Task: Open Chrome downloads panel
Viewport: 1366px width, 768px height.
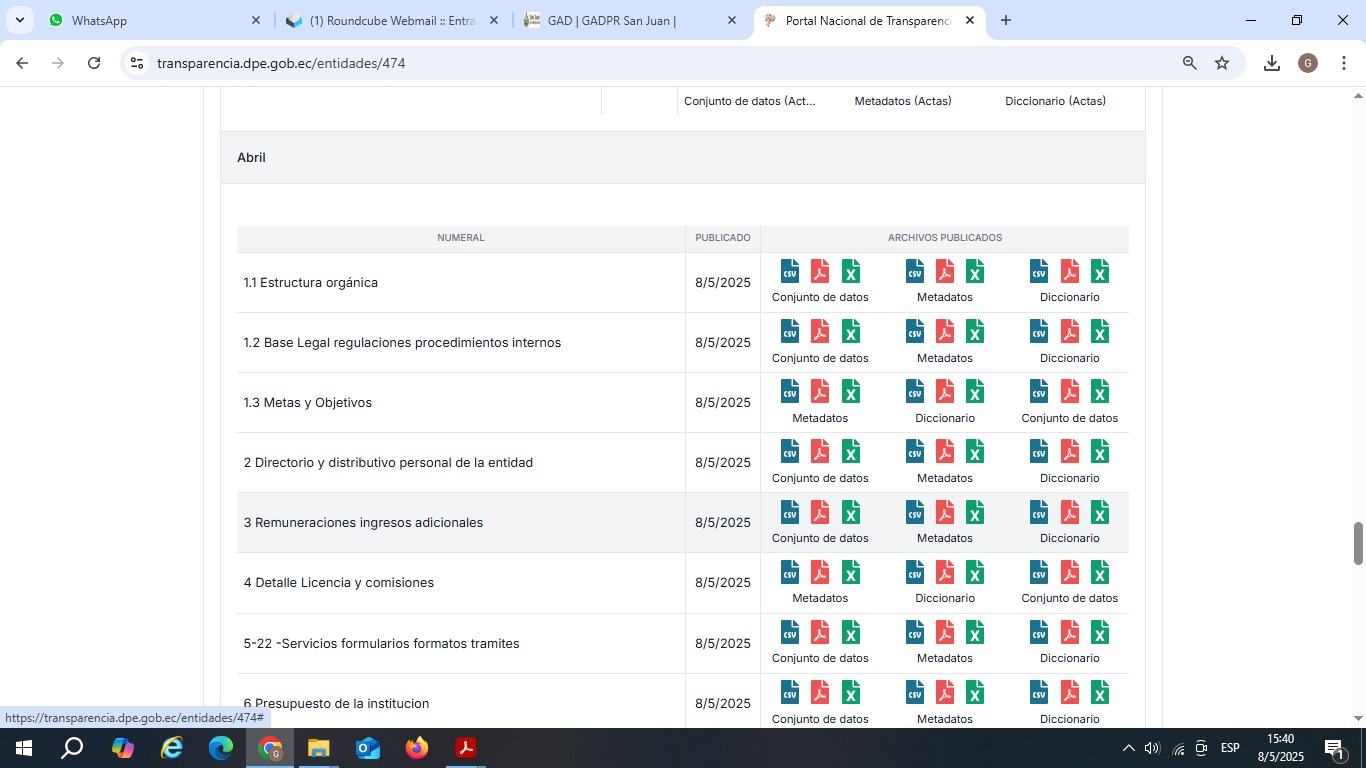Action: click(1272, 63)
